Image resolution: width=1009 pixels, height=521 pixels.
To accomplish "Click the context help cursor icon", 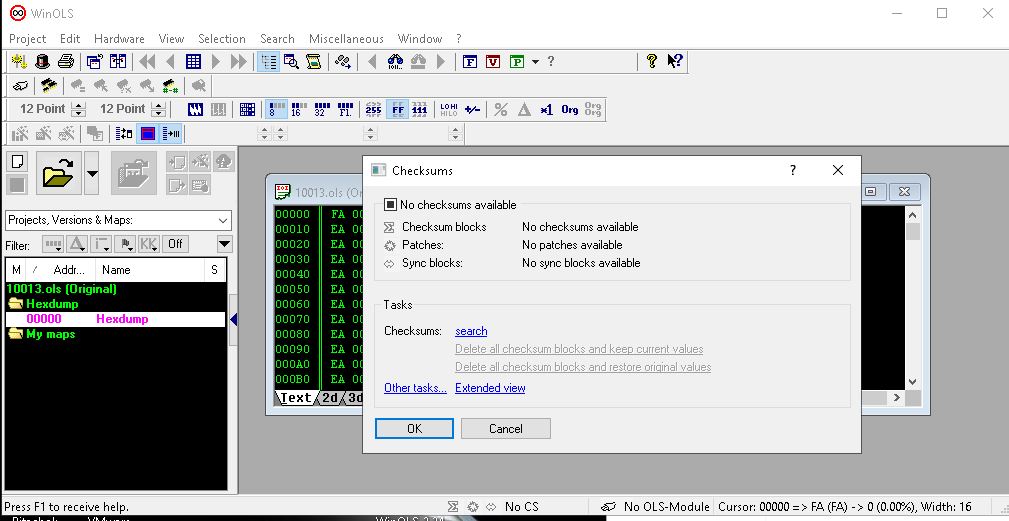I will (675, 62).
